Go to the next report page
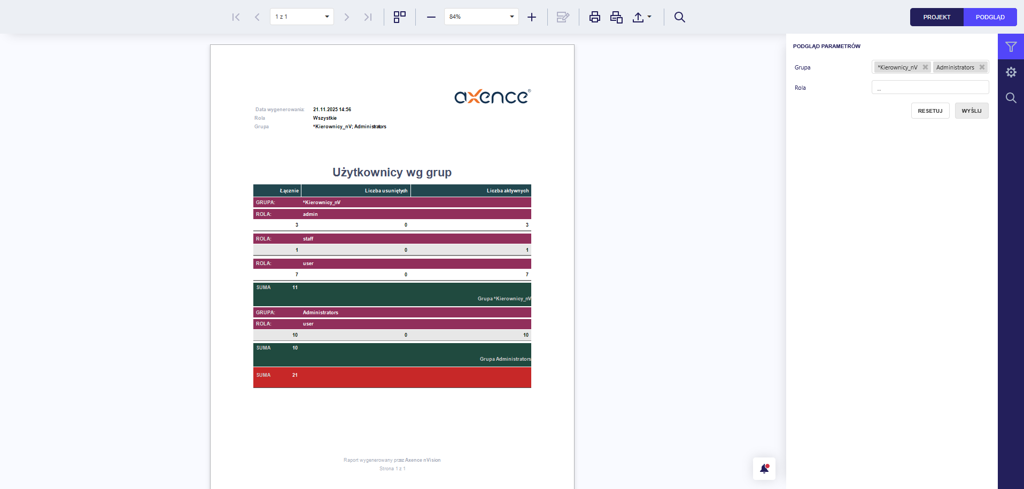This screenshot has height=489, width=1024. click(347, 17)
